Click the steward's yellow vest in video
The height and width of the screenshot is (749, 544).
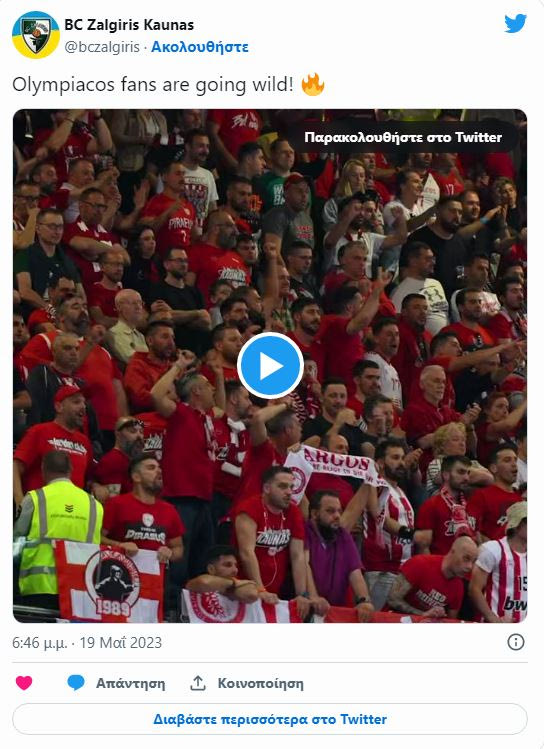tap(57, 535)
